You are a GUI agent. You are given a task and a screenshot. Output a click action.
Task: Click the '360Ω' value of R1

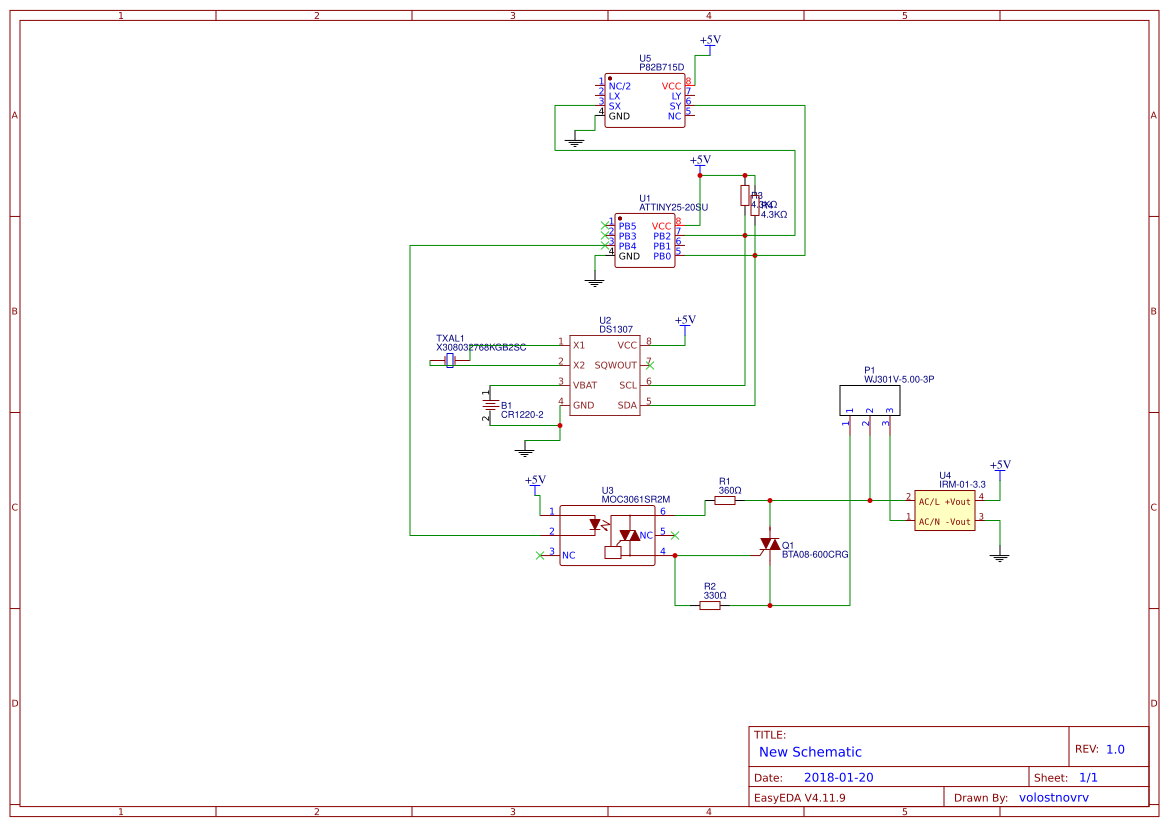(x=730, y=491)
